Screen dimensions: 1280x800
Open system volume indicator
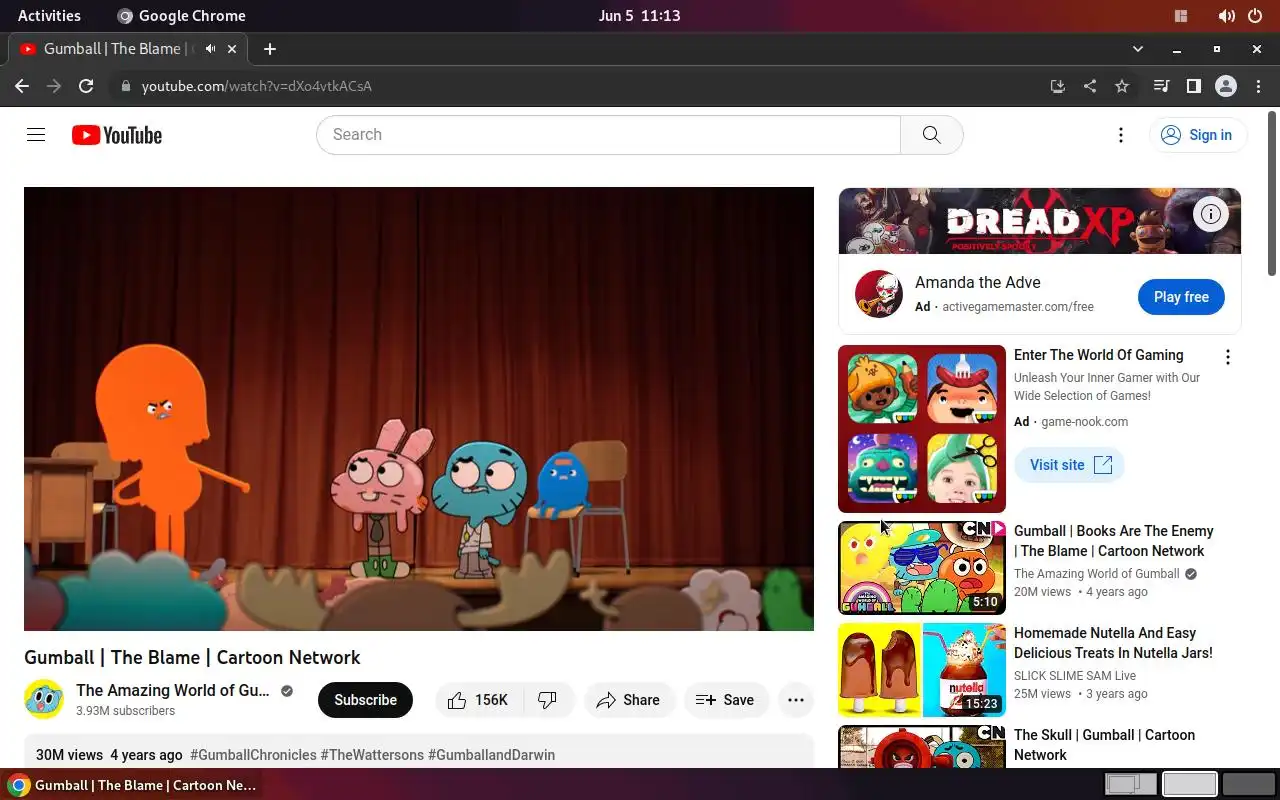(1226, 15)
